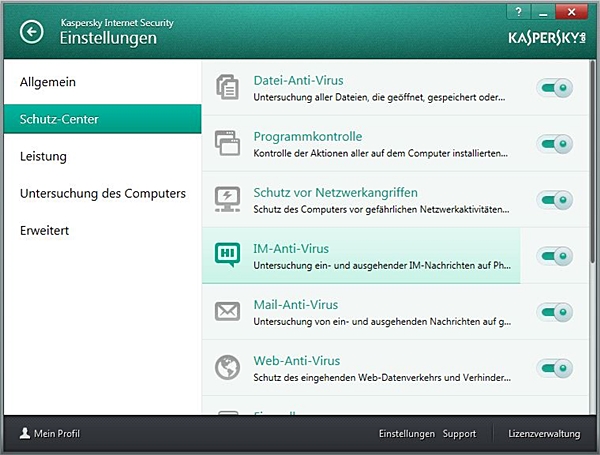This screenshot has width=600, height=455.
Task: Go back using the circled arrow icon
Action: click(31, 32)
